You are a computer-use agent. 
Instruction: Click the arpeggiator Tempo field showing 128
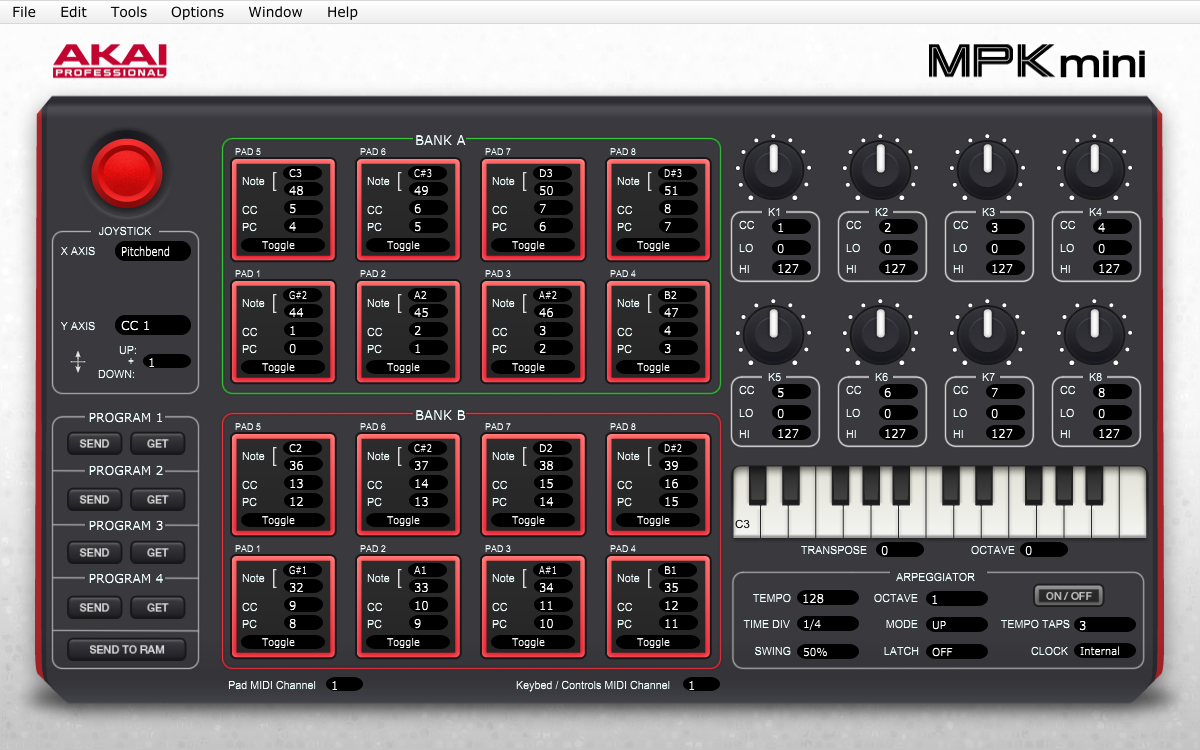click(828, 598)
